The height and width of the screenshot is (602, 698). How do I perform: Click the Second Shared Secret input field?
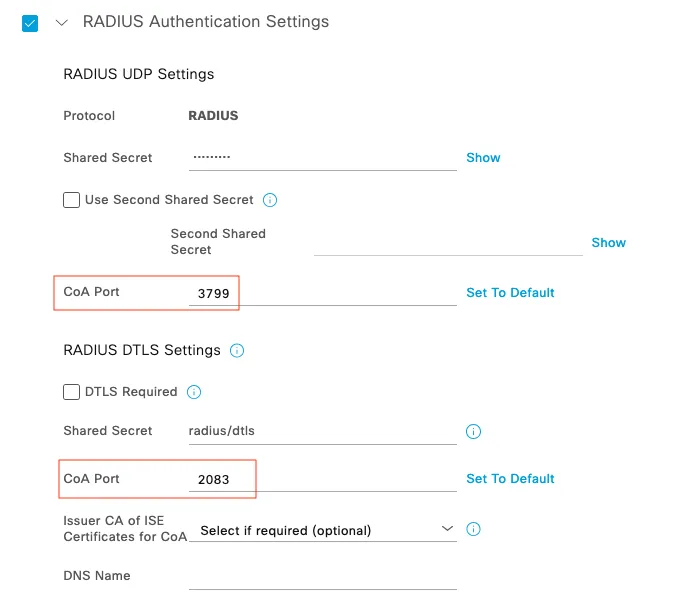(x=448, y=244)
